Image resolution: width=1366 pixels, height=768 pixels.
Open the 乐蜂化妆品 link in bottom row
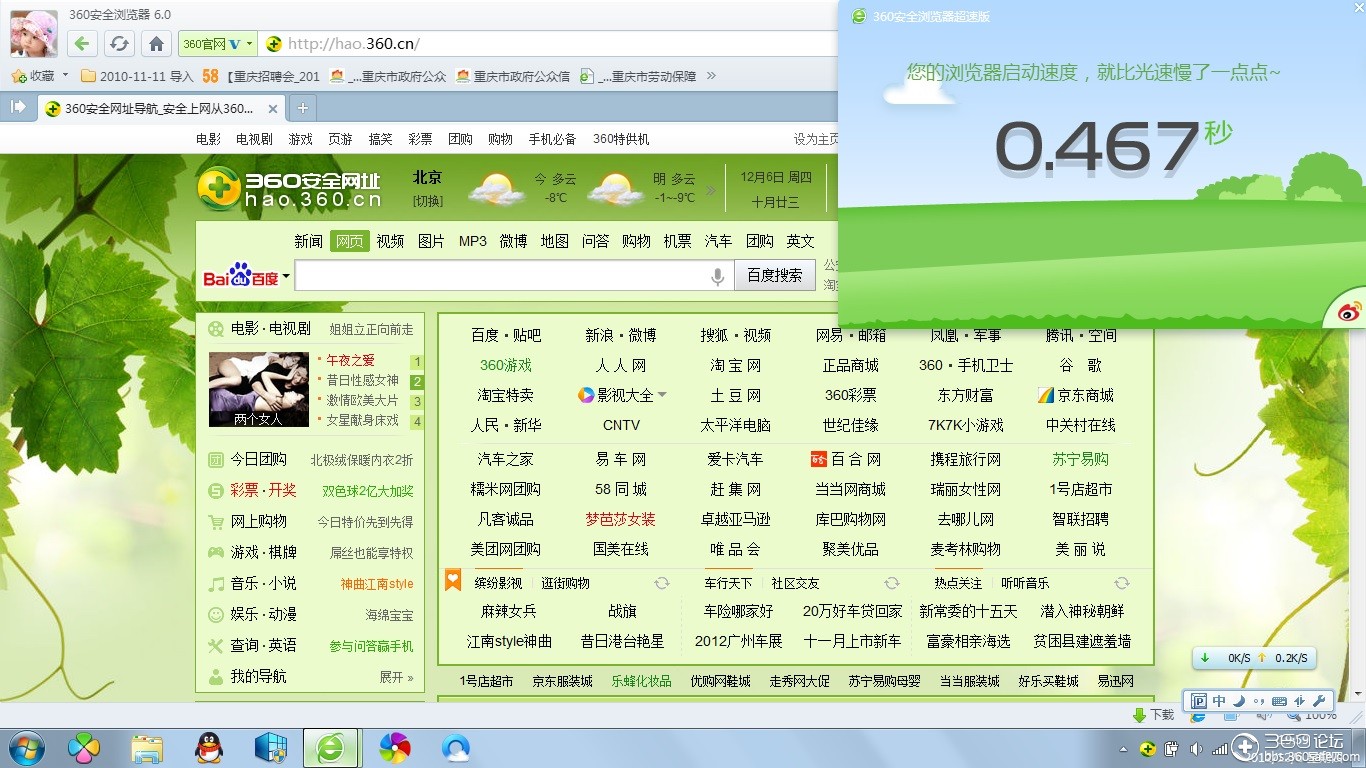coord(641,681)
